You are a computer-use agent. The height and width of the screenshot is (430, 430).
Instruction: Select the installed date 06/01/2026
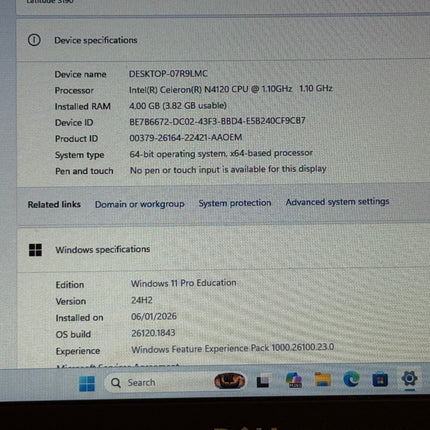154,316
